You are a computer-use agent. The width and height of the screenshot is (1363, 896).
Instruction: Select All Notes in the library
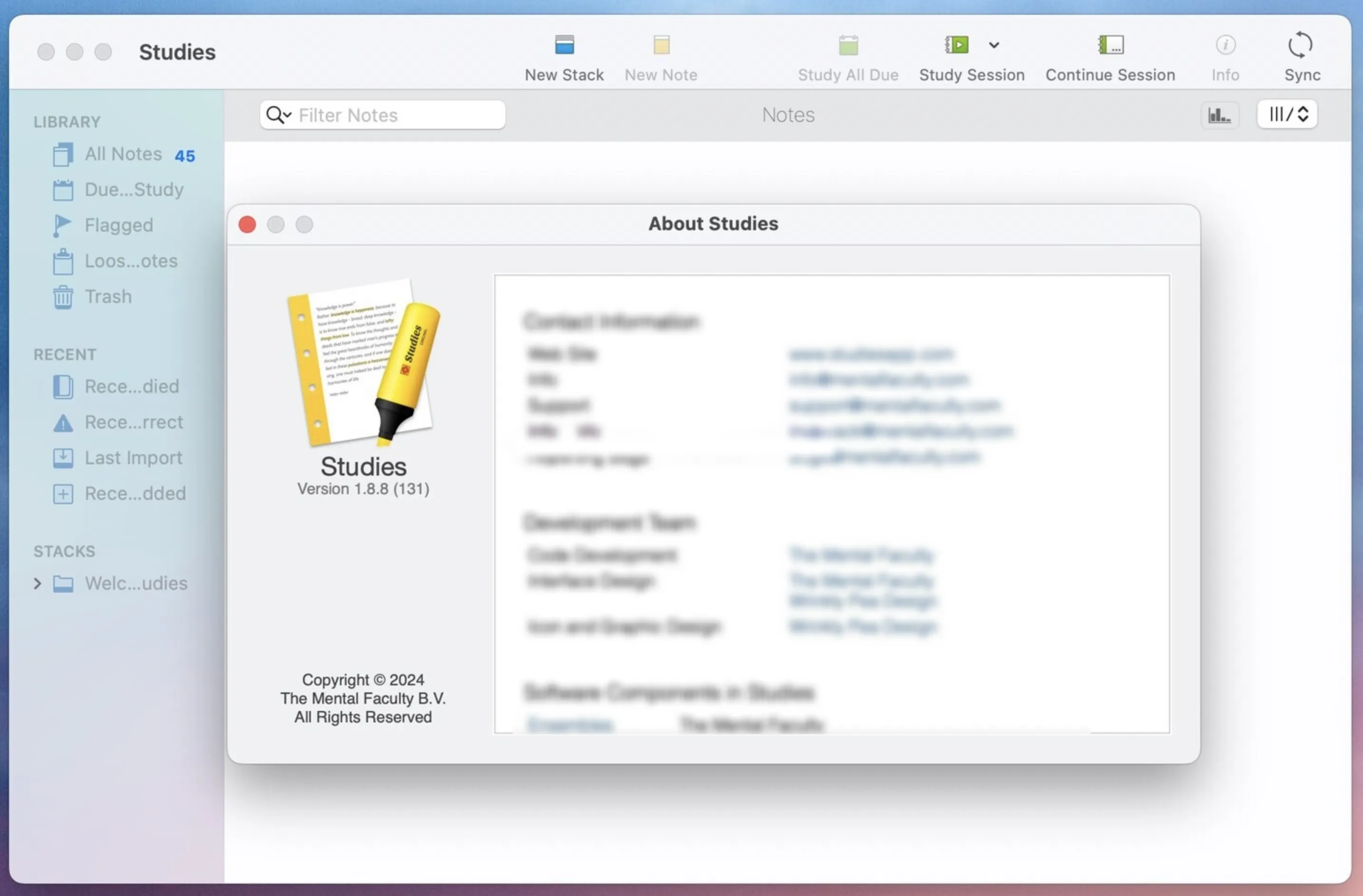tap(123, 155)
